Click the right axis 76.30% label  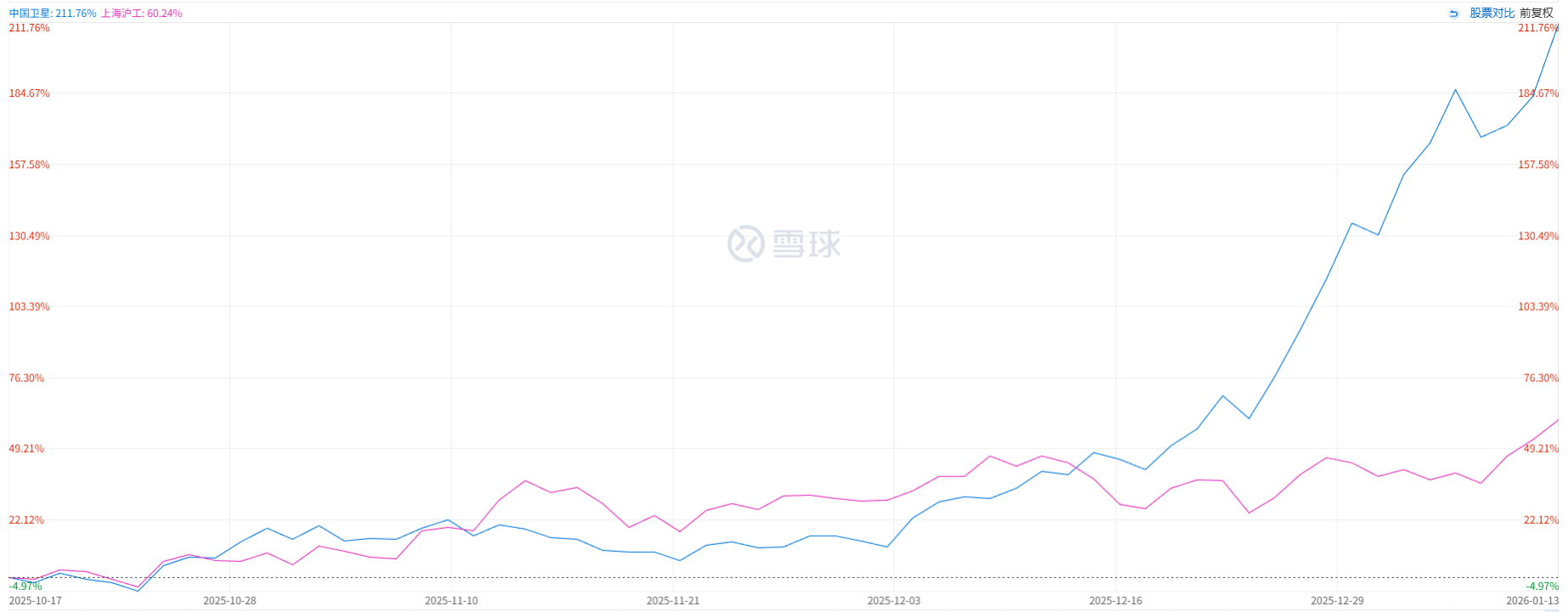1540,378
